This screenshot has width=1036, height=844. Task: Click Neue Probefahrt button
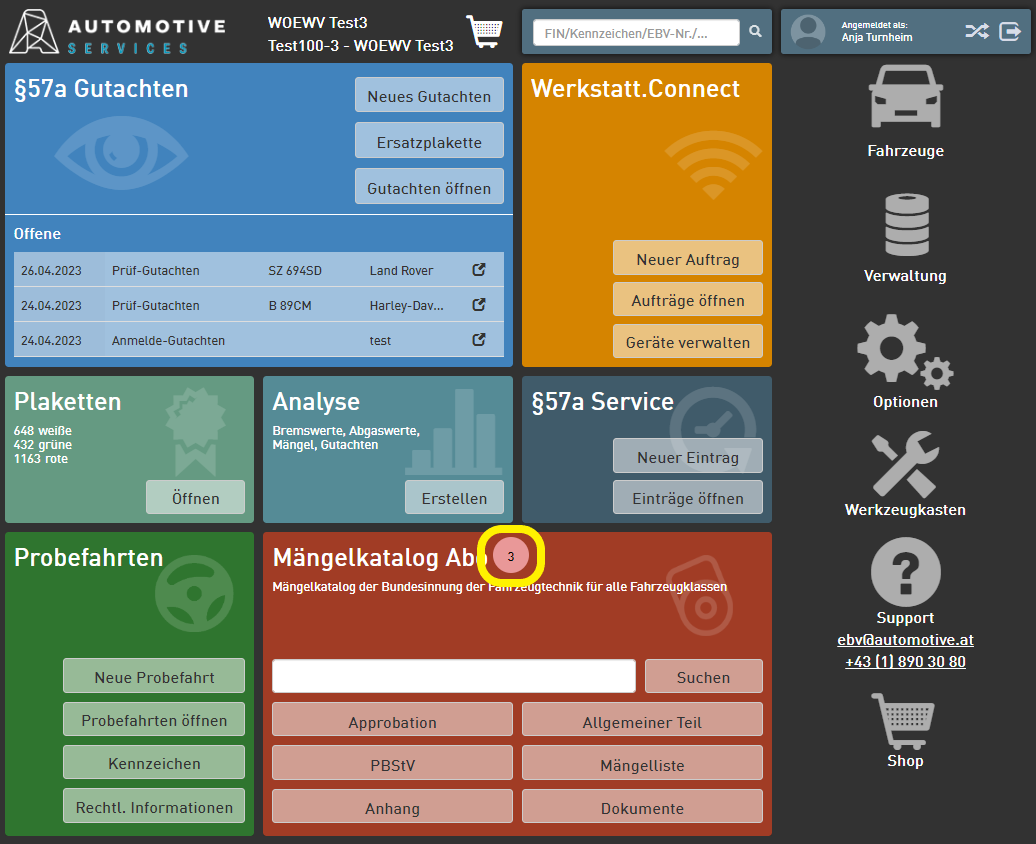[154, 677]
